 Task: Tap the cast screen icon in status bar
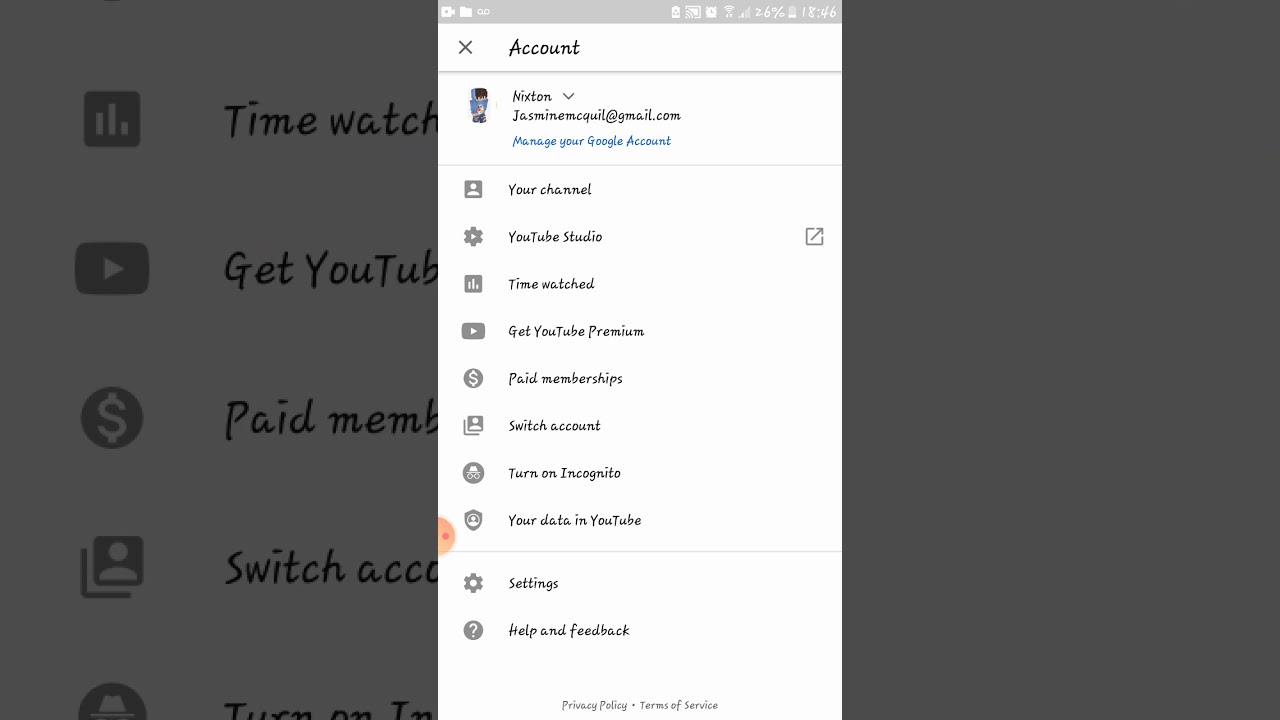692,12
